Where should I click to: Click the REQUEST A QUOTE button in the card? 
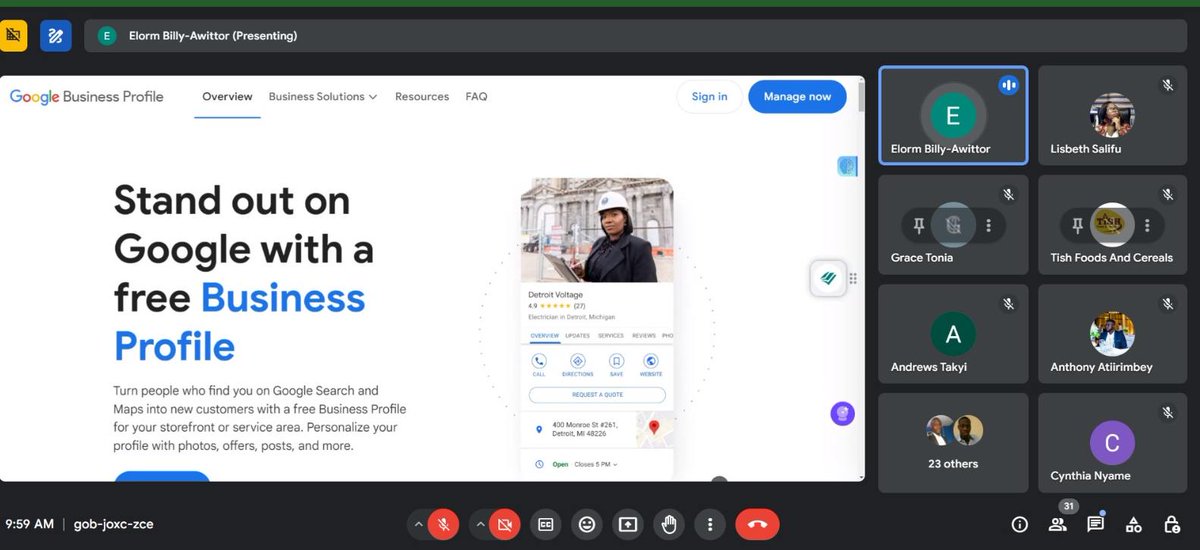coord(597,395)
